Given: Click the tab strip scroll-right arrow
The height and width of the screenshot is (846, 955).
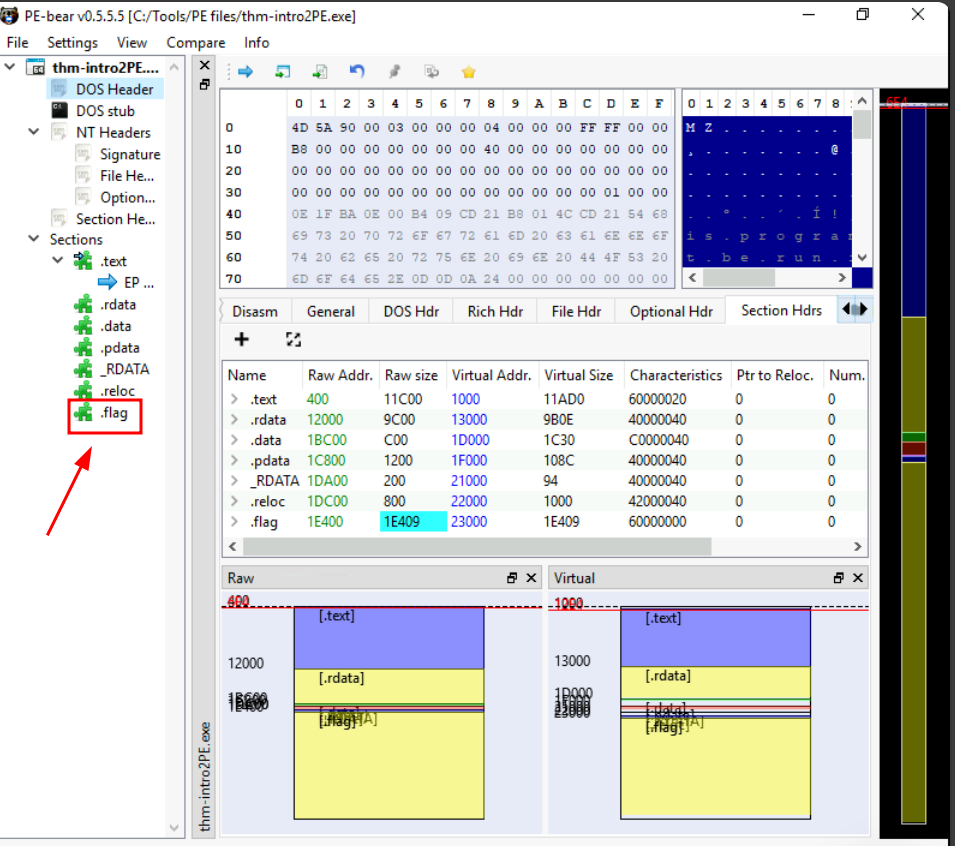Looking at the screenshot, I should pos(864,309).
